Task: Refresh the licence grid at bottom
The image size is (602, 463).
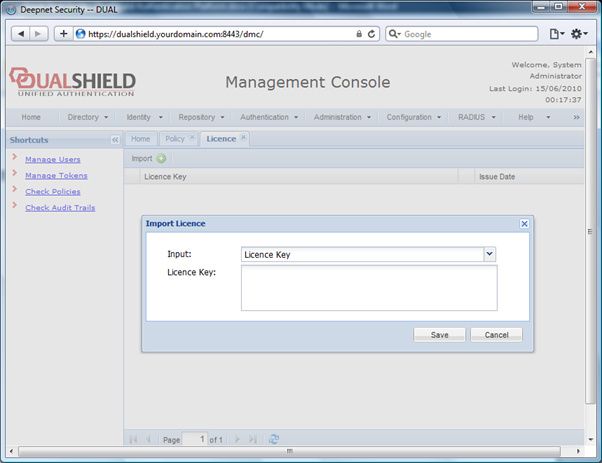Action: coord(274,439)
